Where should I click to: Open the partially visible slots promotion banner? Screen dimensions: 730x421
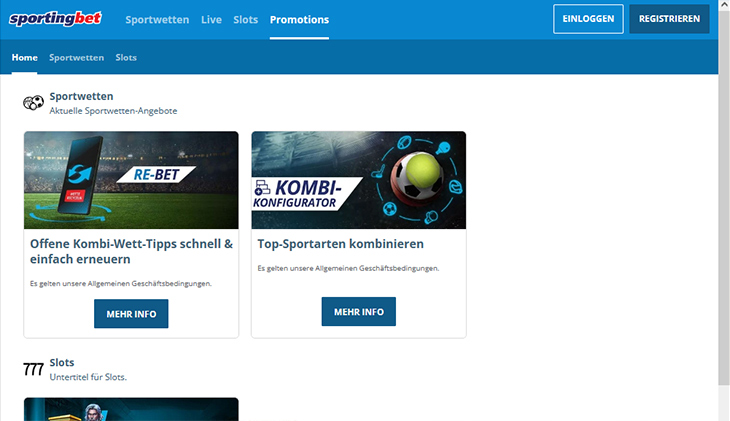(131, 409)
